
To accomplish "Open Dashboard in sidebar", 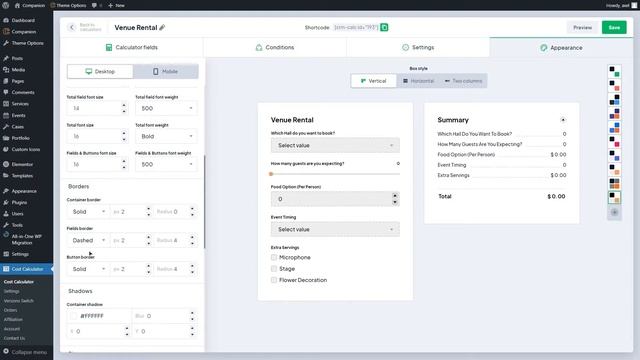I will pyautogui.click(x=23, y=20).
